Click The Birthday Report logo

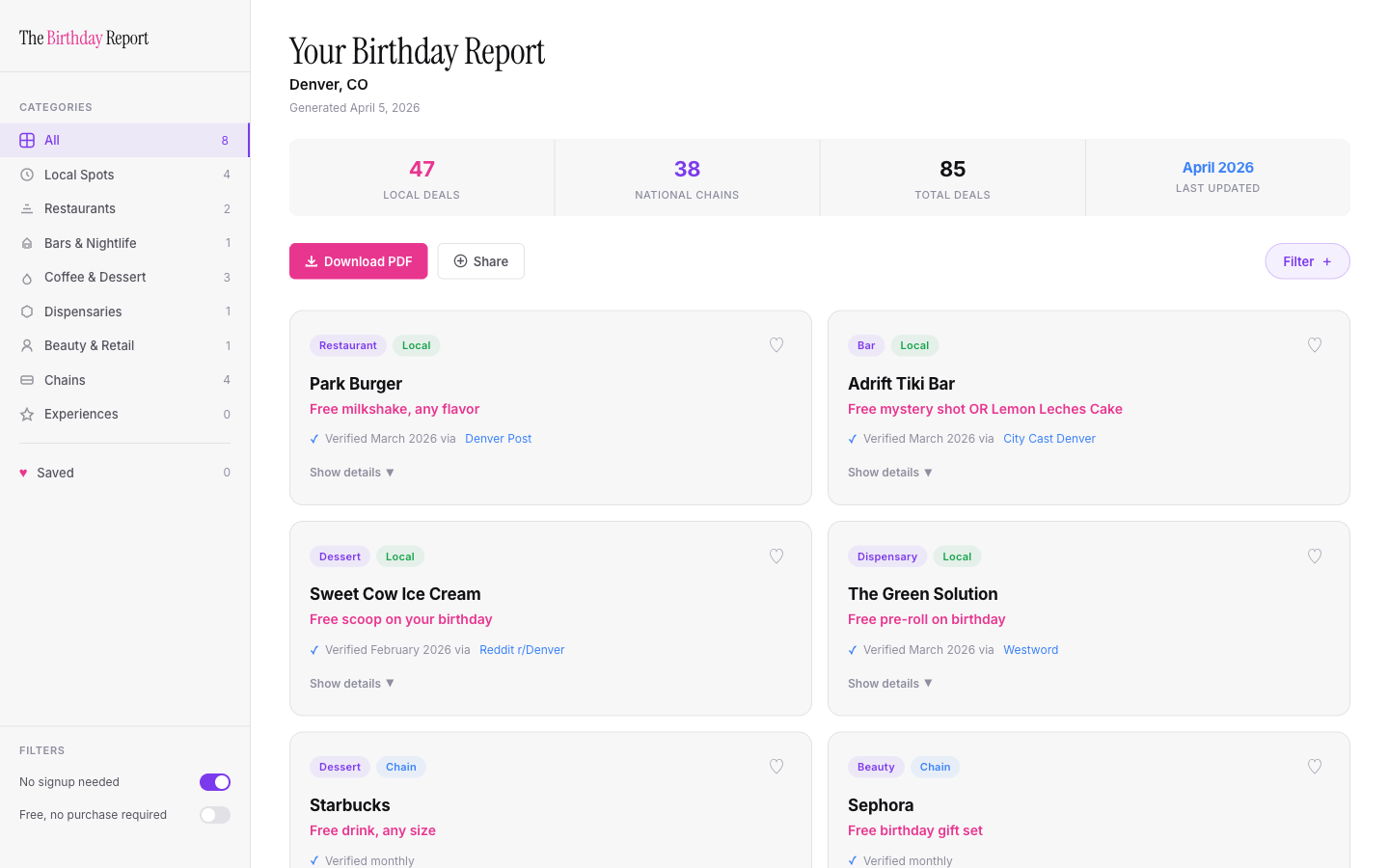tap(84, 39)
